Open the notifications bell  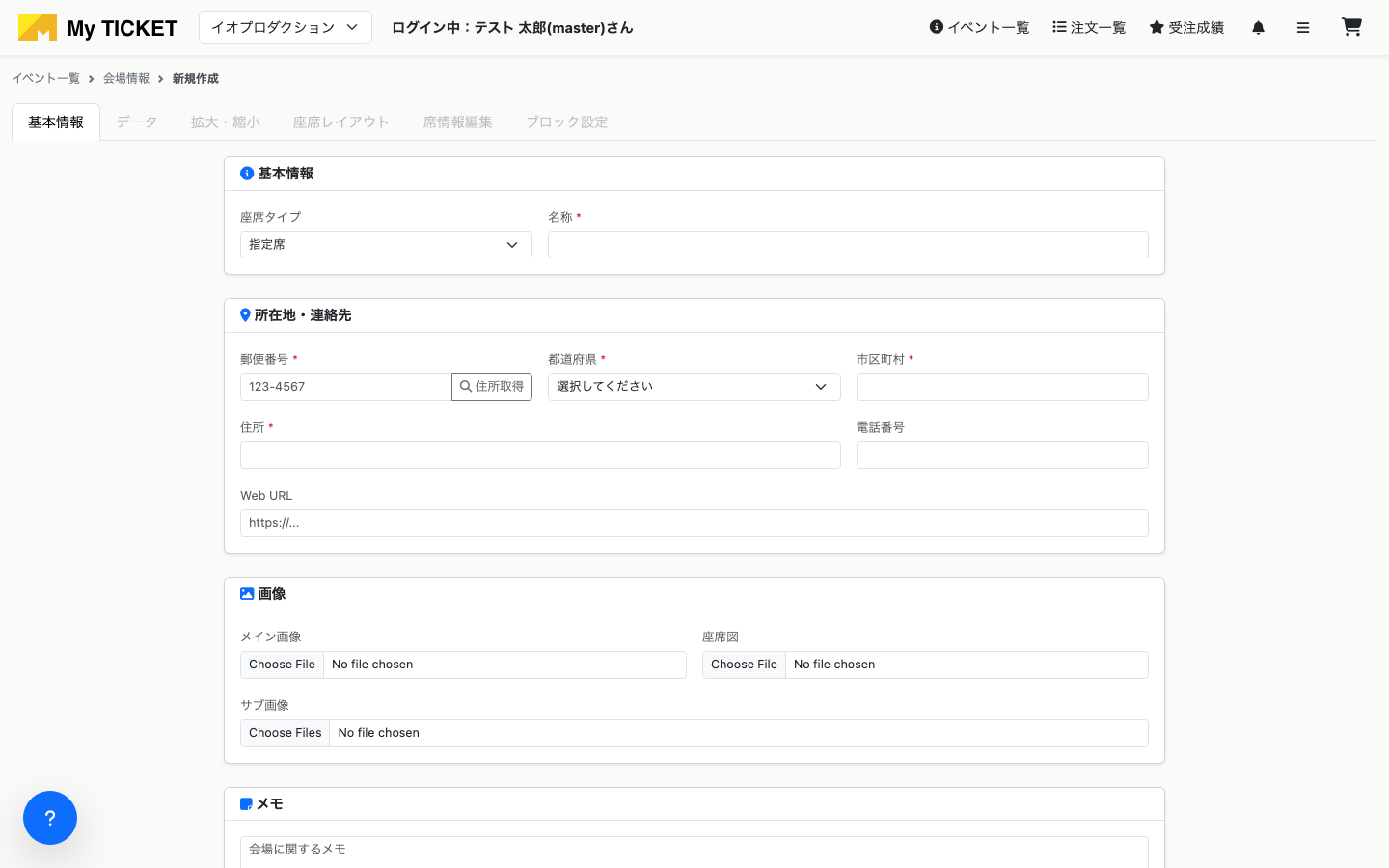click(x=1258, y=28)
